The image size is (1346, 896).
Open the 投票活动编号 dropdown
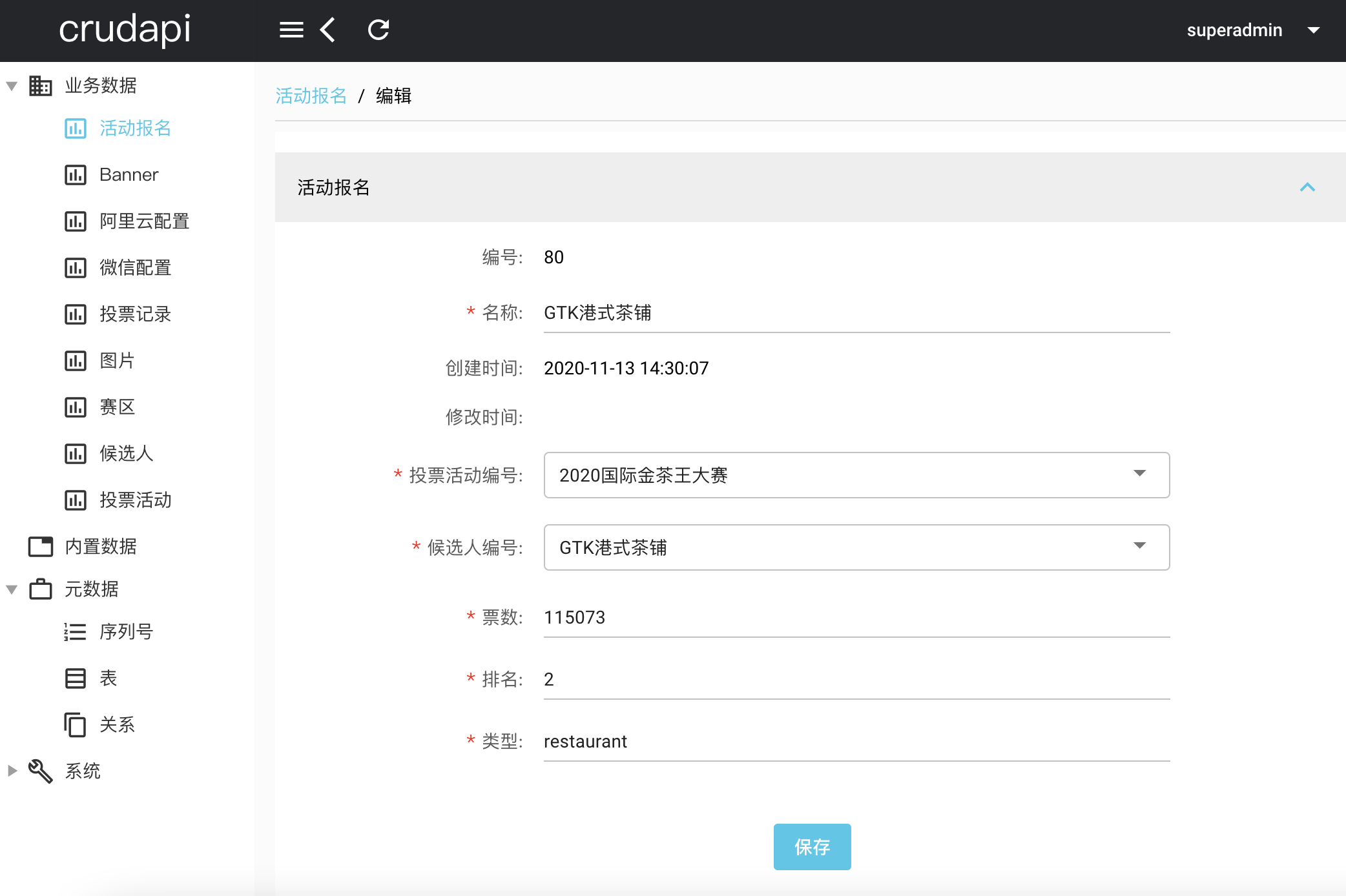click(x=856, y=475)
